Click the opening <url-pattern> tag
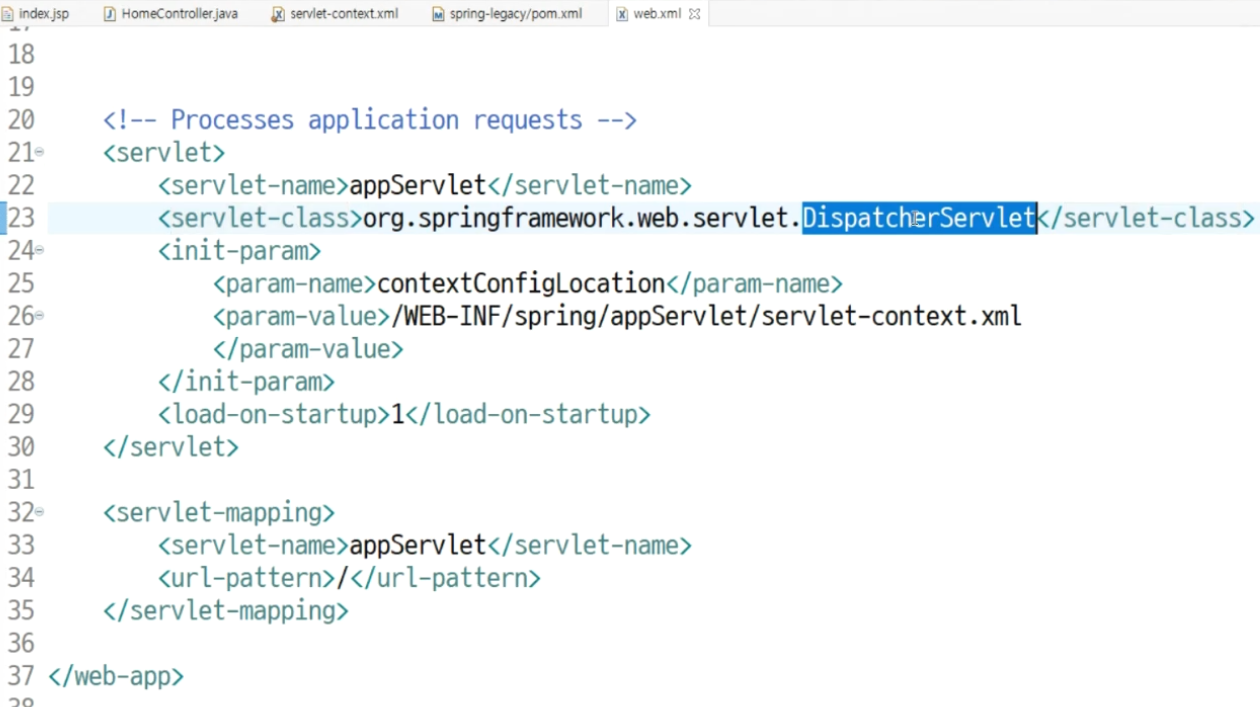 [246, 578]
